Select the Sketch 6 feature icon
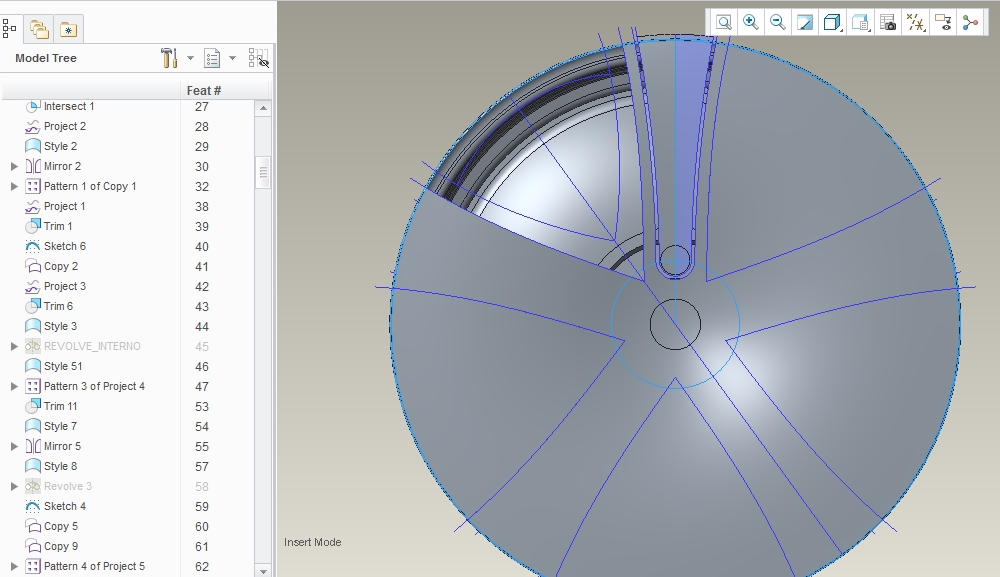 (33, 246)
